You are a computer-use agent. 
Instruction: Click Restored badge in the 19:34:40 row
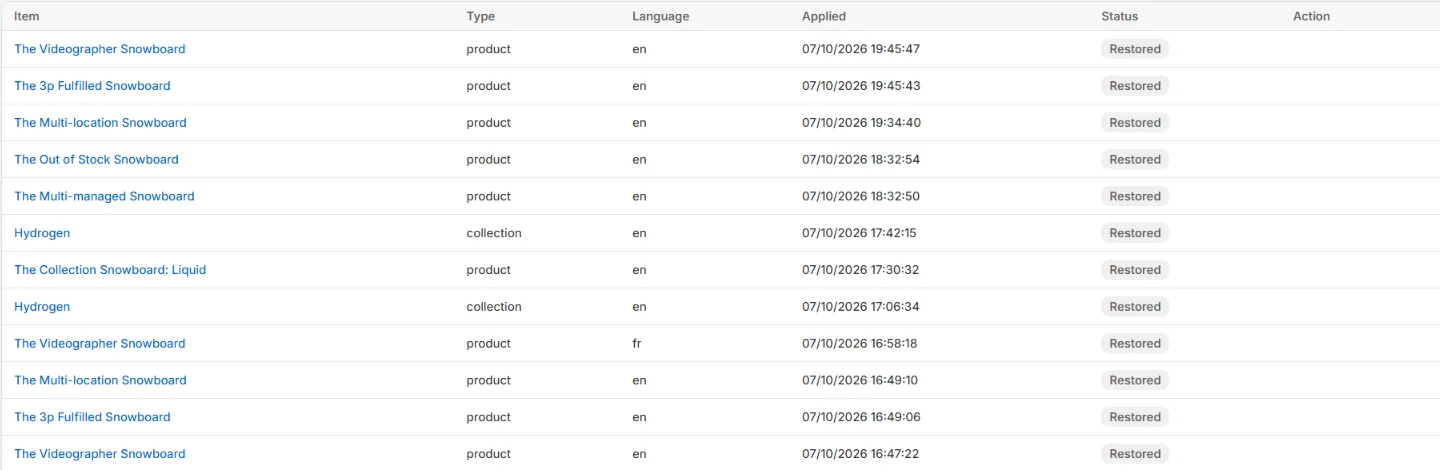1135,123
